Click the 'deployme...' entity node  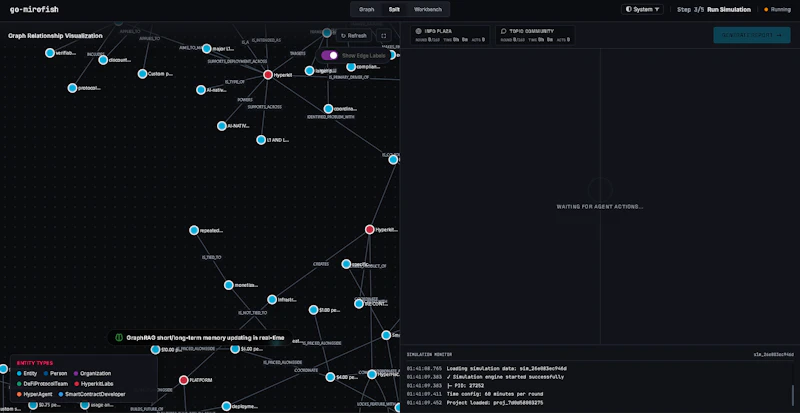[227, 406]
